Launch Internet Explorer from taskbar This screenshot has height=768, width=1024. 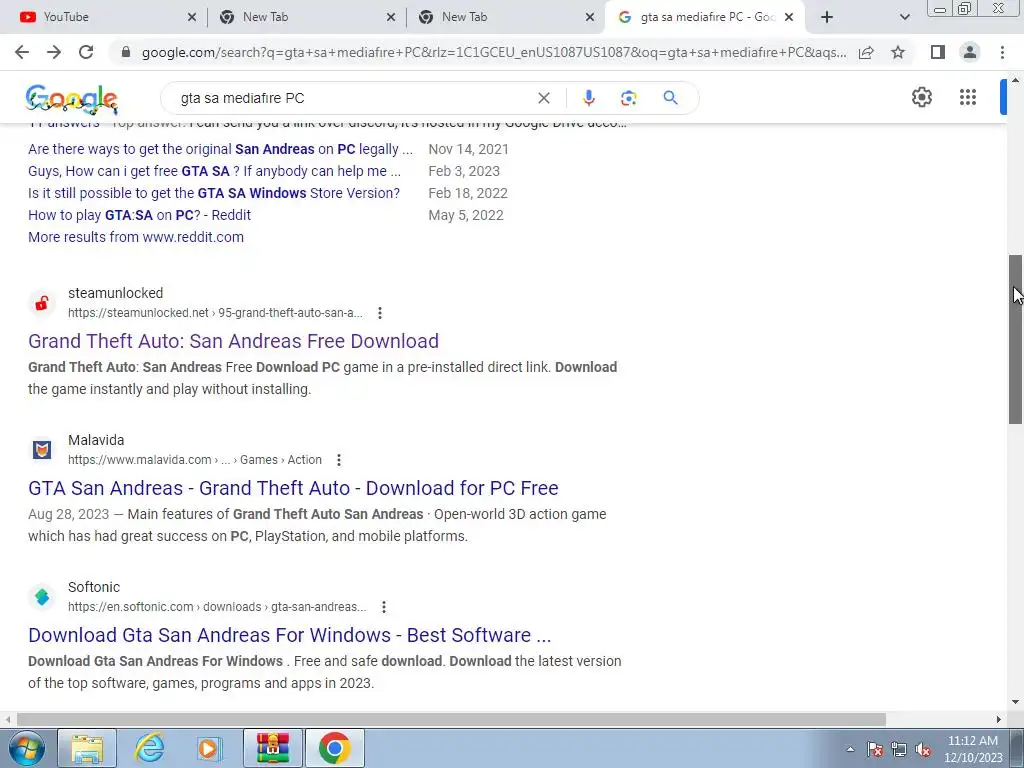point(148,748)
